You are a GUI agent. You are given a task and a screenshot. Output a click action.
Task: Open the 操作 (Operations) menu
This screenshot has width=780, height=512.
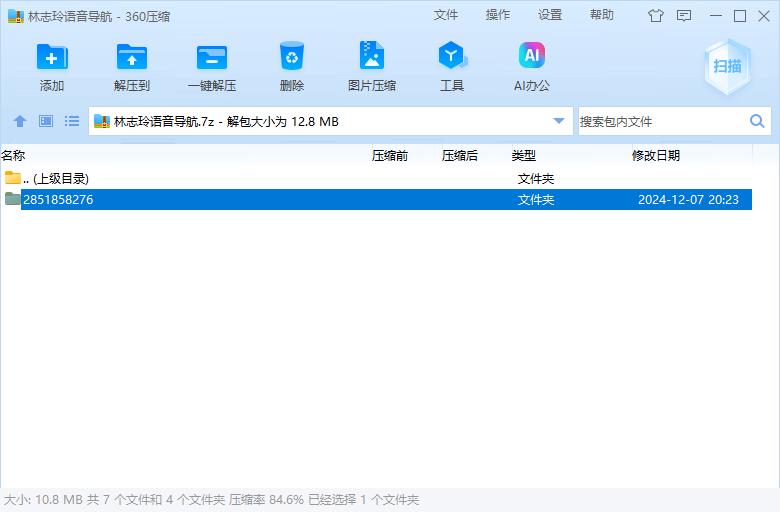click(498, 15)
